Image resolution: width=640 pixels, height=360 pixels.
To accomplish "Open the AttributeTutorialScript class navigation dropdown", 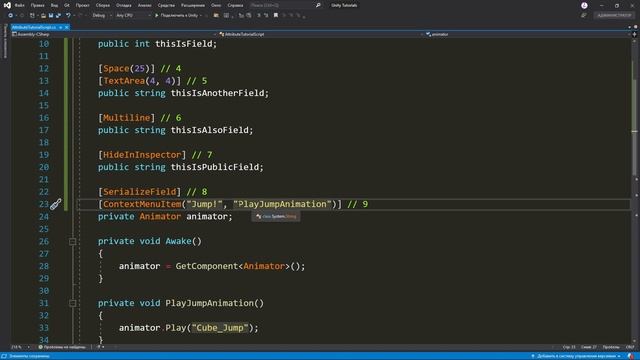I will coord(321,34).
